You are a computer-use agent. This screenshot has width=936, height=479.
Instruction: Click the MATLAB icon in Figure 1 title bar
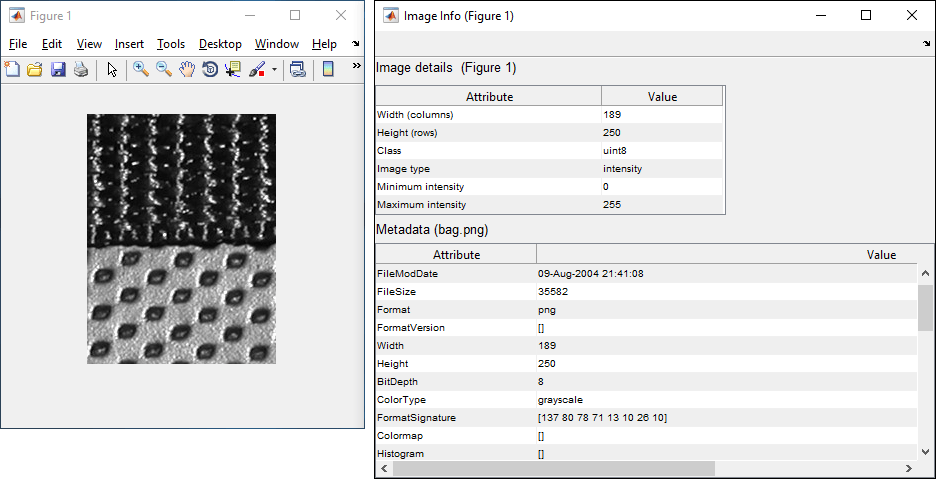(17, 16)
